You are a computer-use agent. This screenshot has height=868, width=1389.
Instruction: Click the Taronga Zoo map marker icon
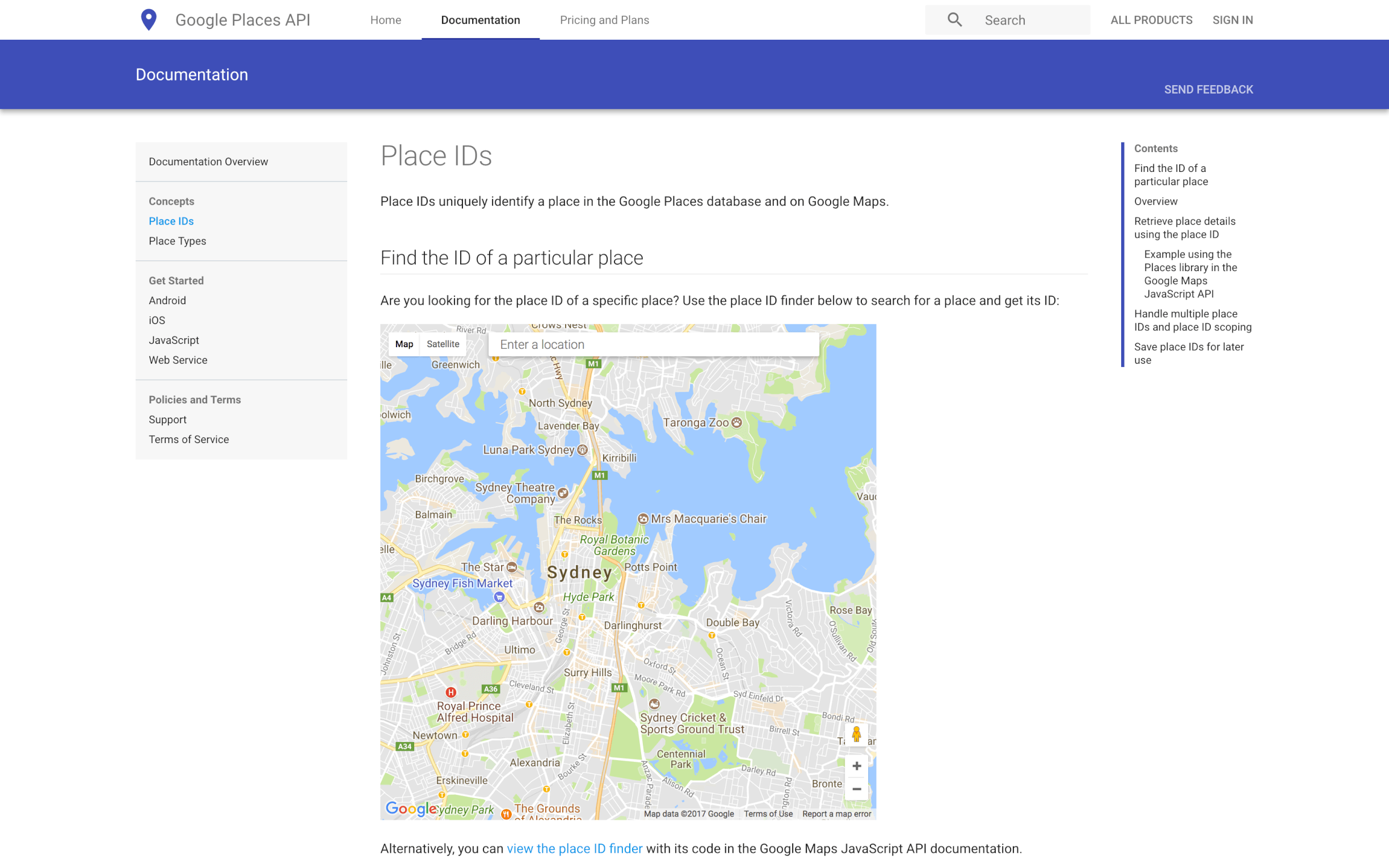737,423
